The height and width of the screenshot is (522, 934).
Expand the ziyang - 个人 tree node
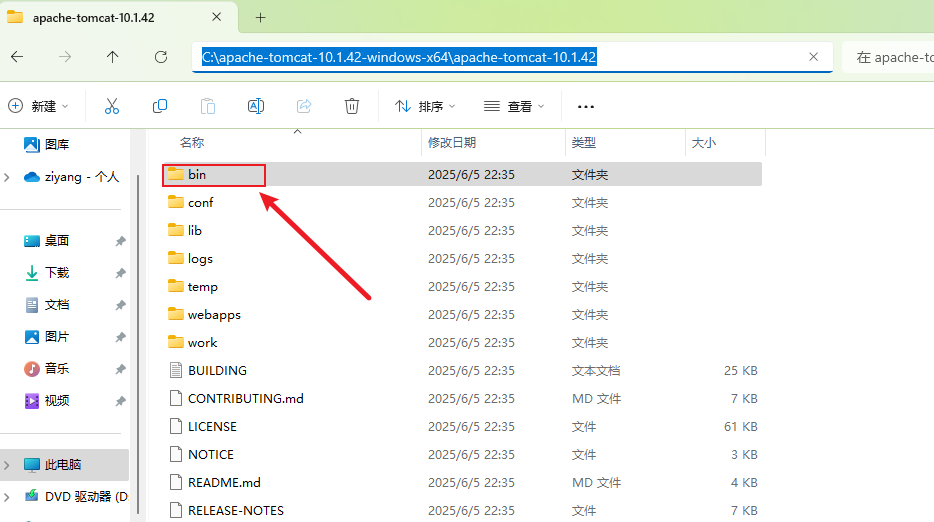[7, 177]
